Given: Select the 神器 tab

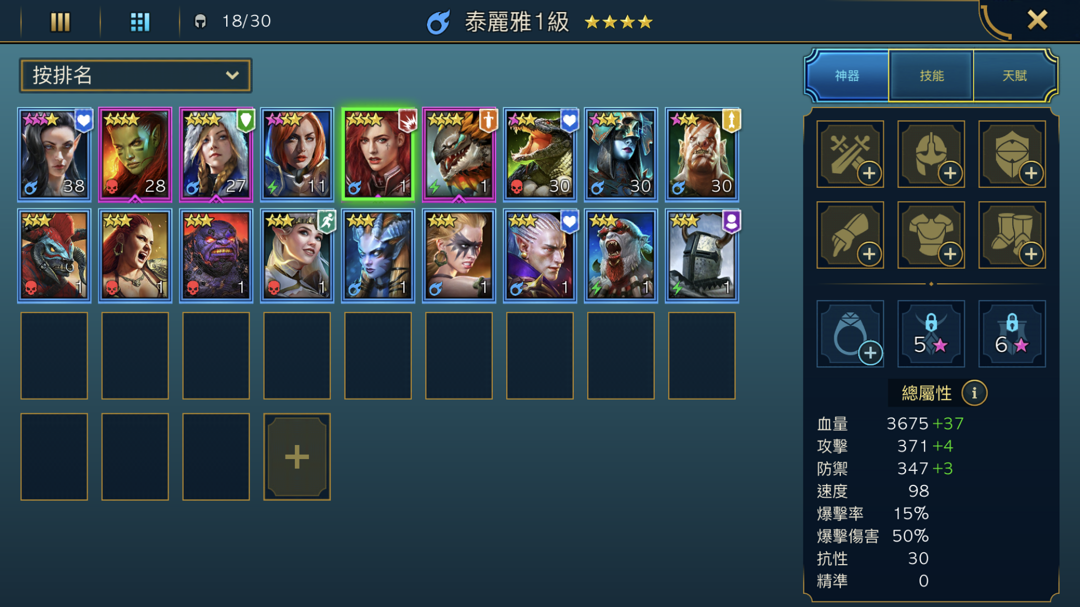Looking at the screenshot, I should point(847,76).
